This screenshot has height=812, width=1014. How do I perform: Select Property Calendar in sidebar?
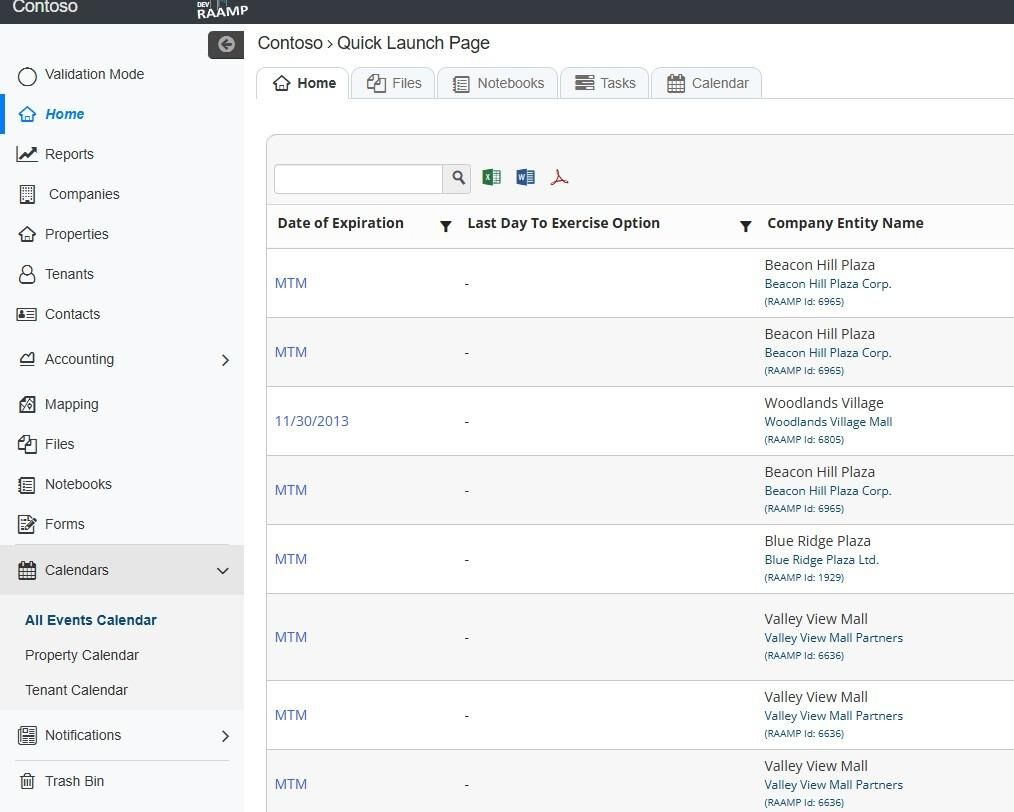[82, 655]
